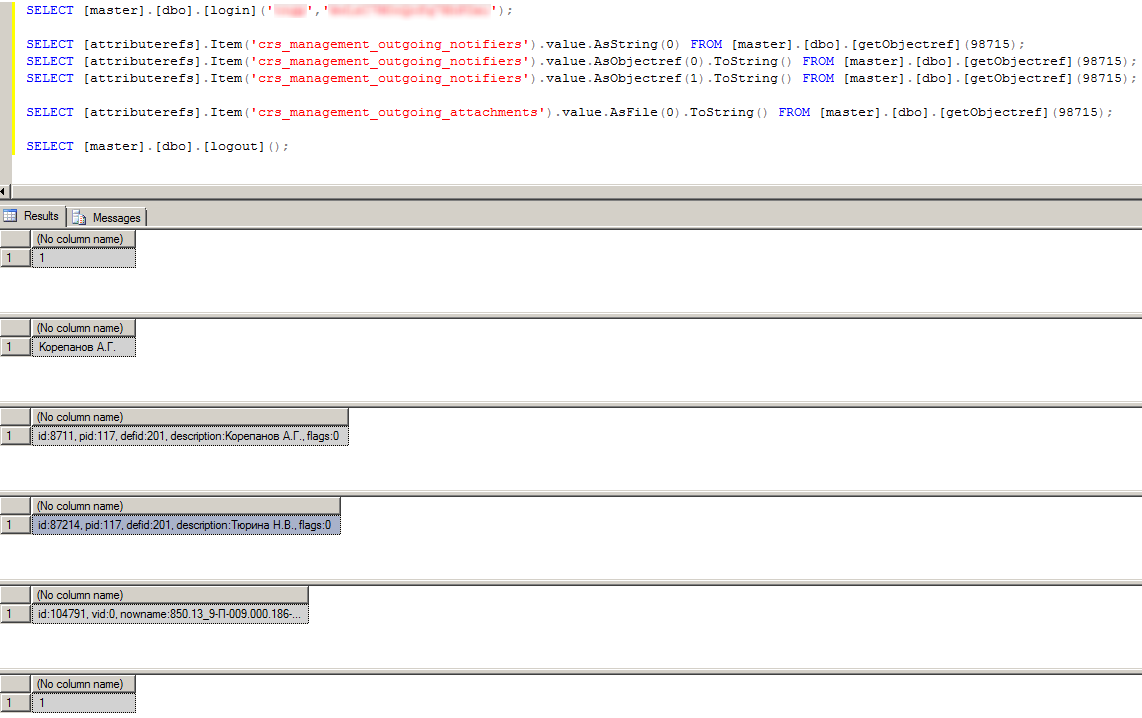Select the cell starting 'id:8711, pid:117'
This screenshot has height=718, width=1142.
(x=189, y=436)
